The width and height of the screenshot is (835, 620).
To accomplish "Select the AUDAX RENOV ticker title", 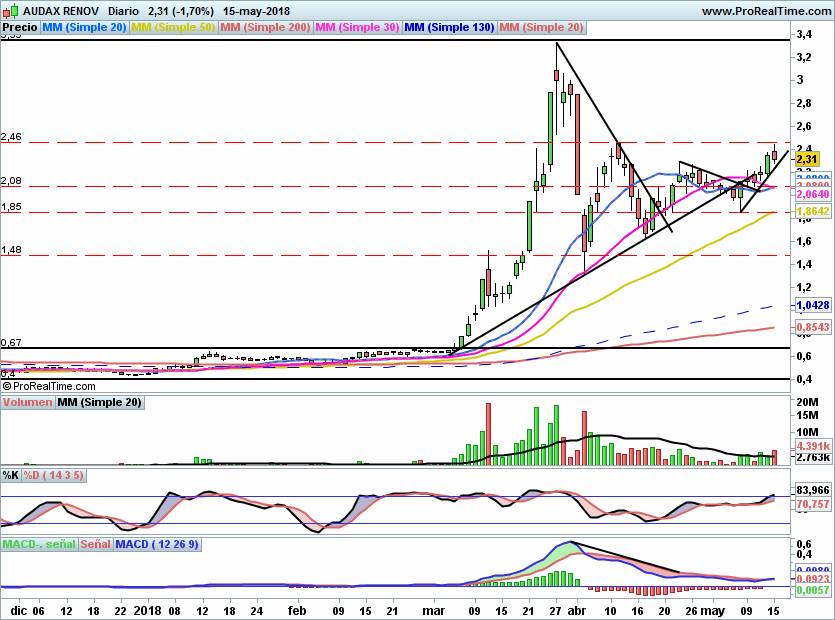I will 61,11.
